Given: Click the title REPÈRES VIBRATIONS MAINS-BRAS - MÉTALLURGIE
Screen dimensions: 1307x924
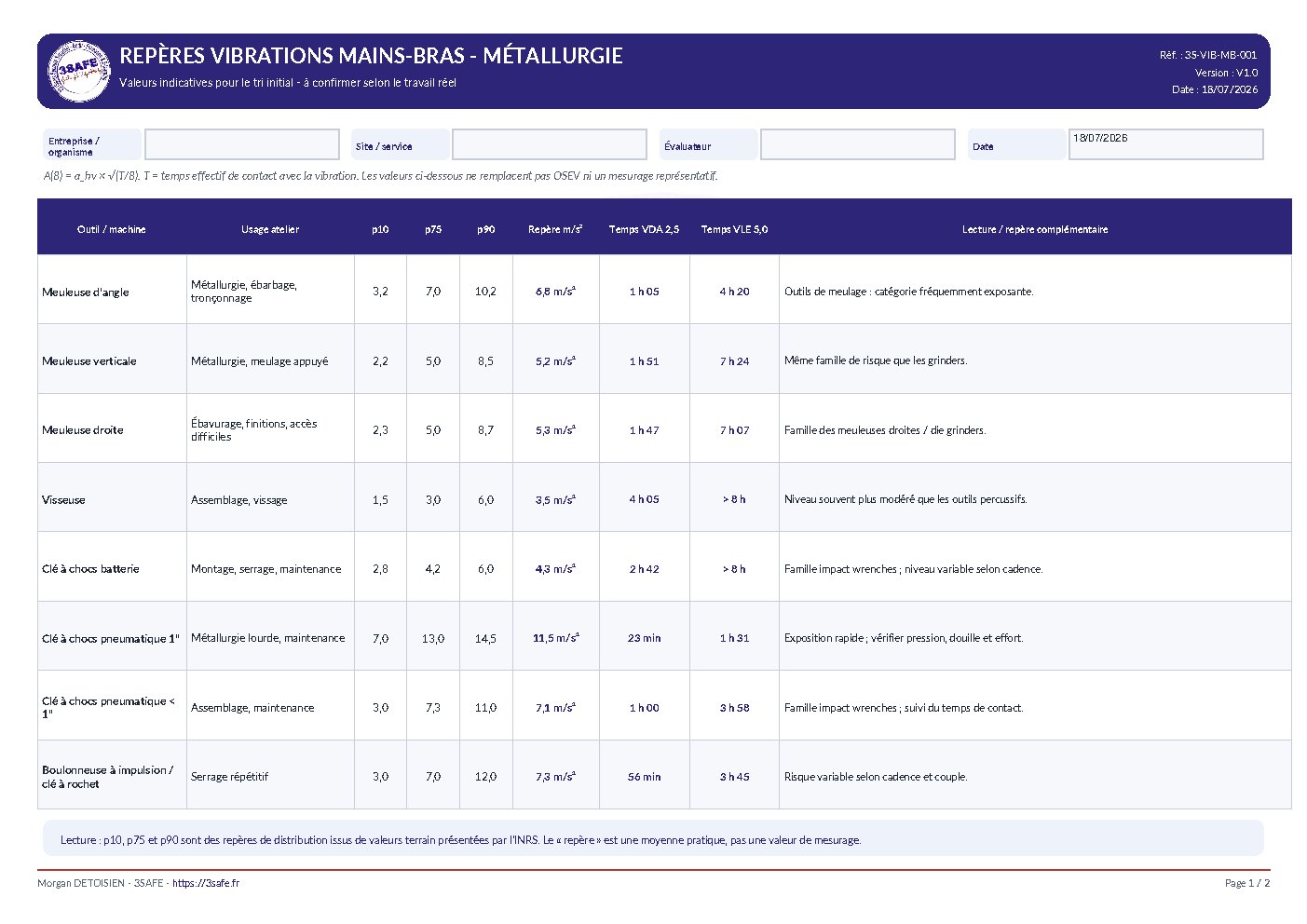Looking at the screenshot, I should click(371, 56).
